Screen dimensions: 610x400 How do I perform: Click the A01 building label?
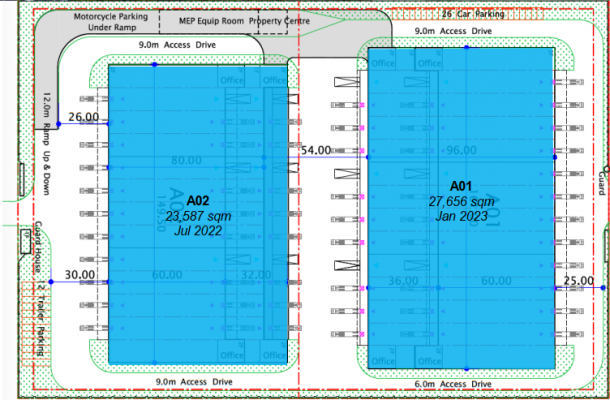coord(461,186)
